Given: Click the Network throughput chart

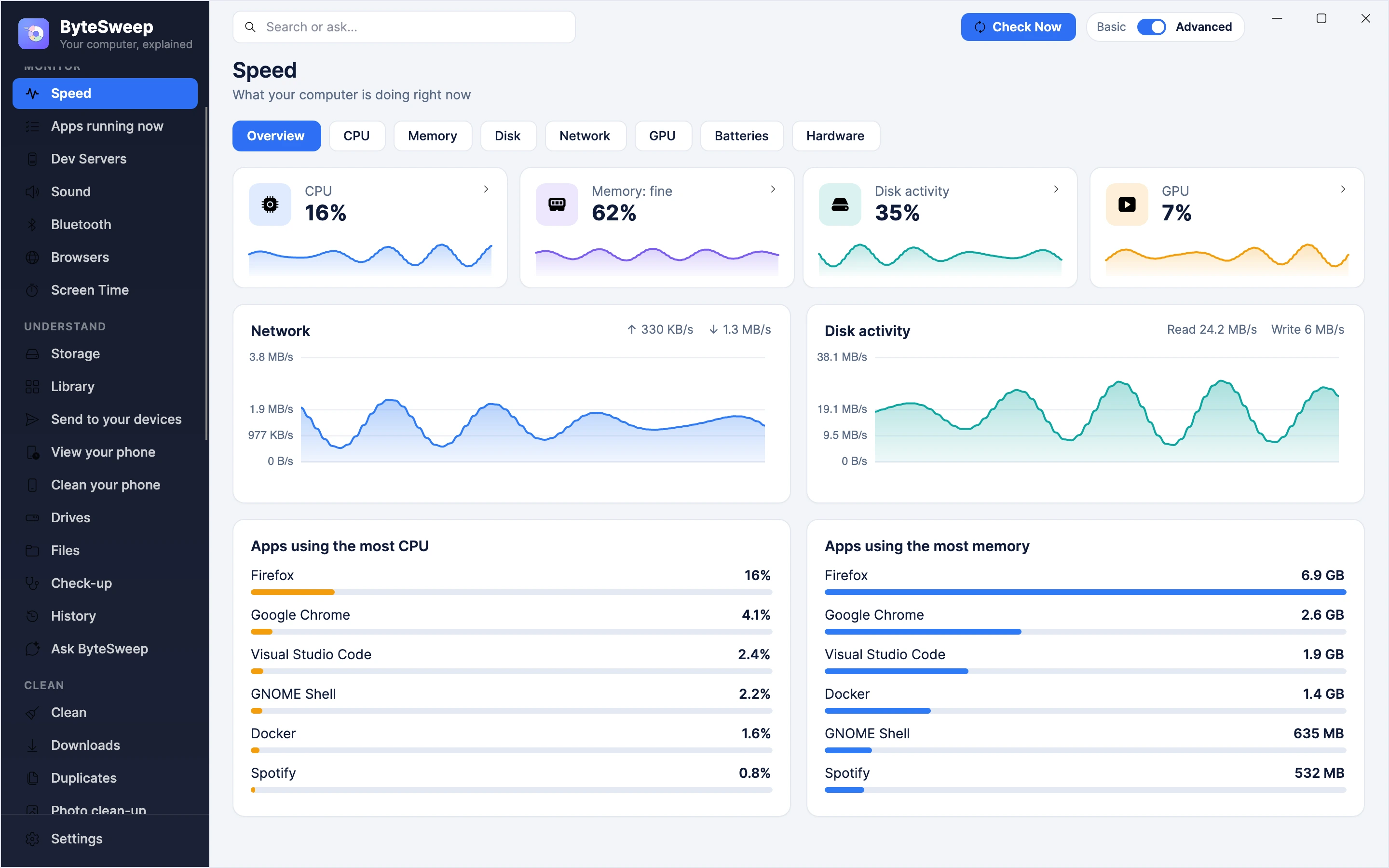Looking at the screenshot, I should (532, 409).
